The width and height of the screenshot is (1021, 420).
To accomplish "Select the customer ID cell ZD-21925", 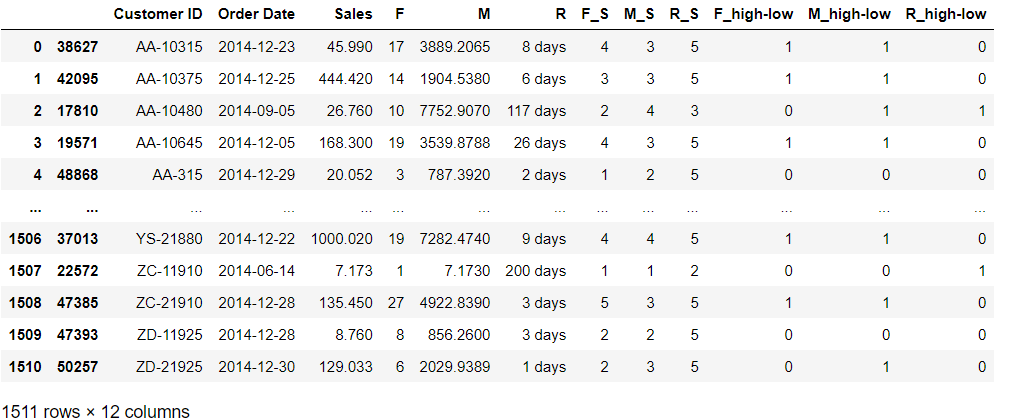I will click(170, 367).
